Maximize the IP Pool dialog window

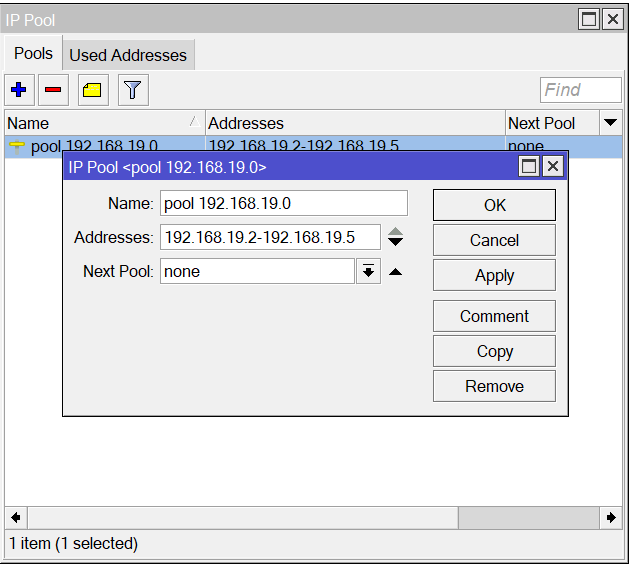point(529,167)
